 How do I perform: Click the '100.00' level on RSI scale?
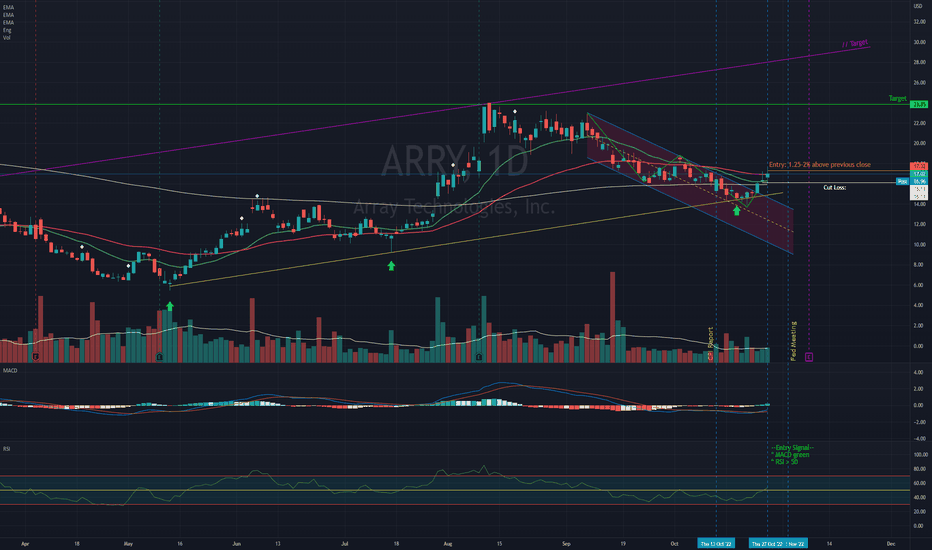920,454
